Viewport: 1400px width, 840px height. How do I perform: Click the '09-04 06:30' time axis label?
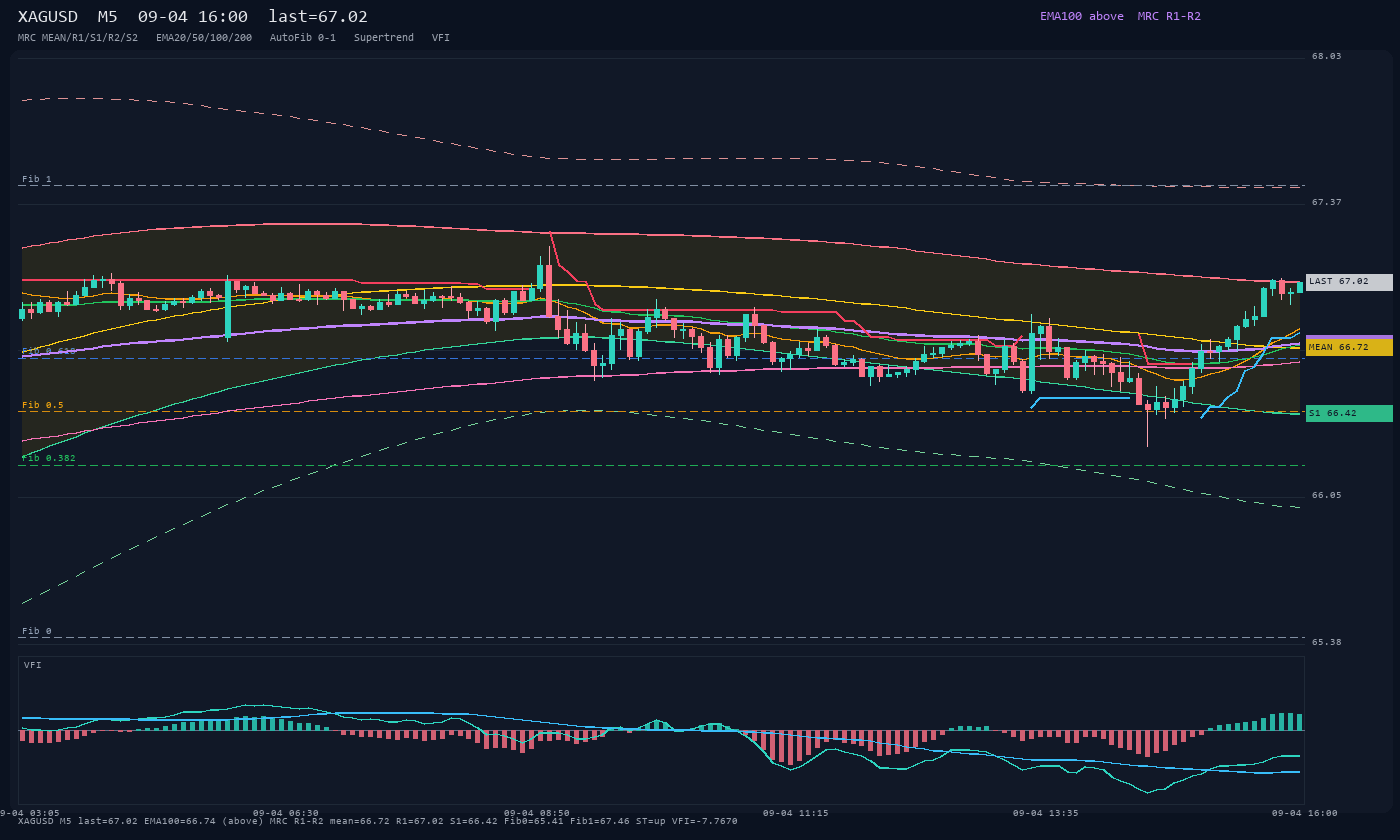[x=286, y=813]
